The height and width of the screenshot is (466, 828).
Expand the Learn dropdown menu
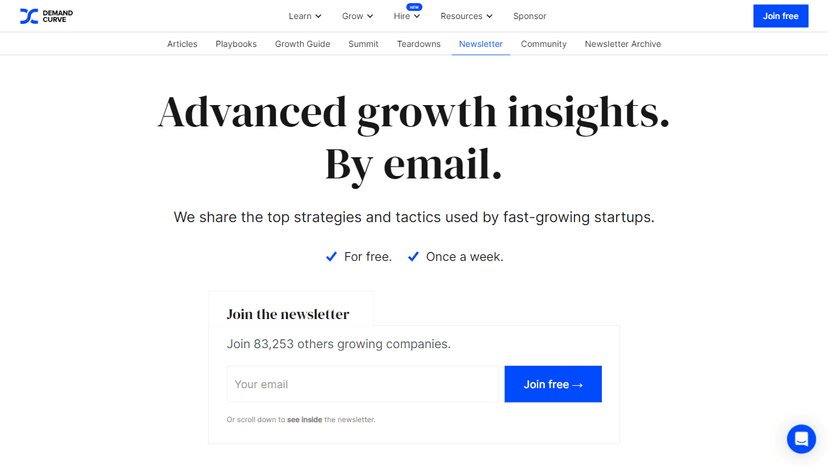click(x=305, y=16)
